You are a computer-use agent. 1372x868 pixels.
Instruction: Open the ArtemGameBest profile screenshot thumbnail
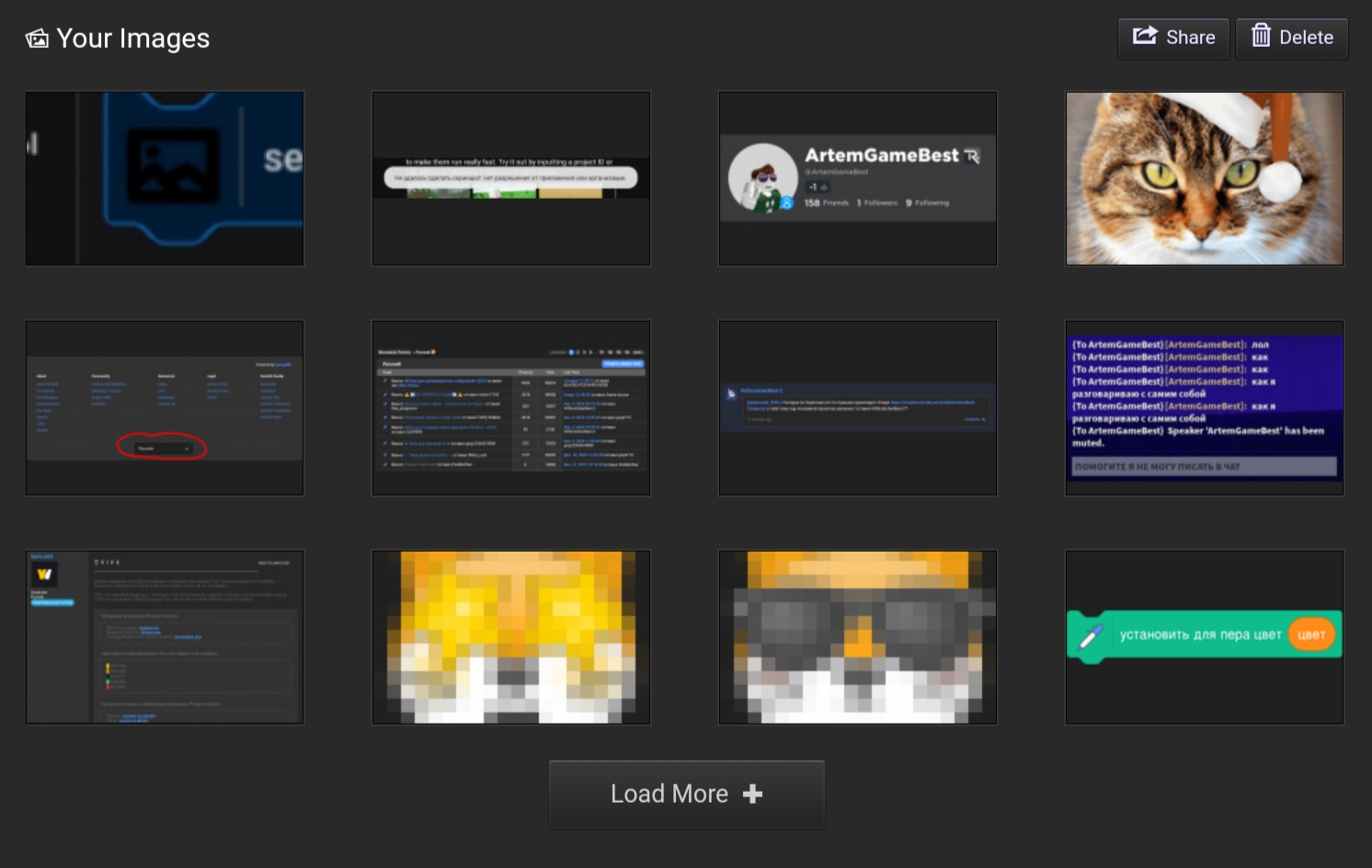click(857, 177)
